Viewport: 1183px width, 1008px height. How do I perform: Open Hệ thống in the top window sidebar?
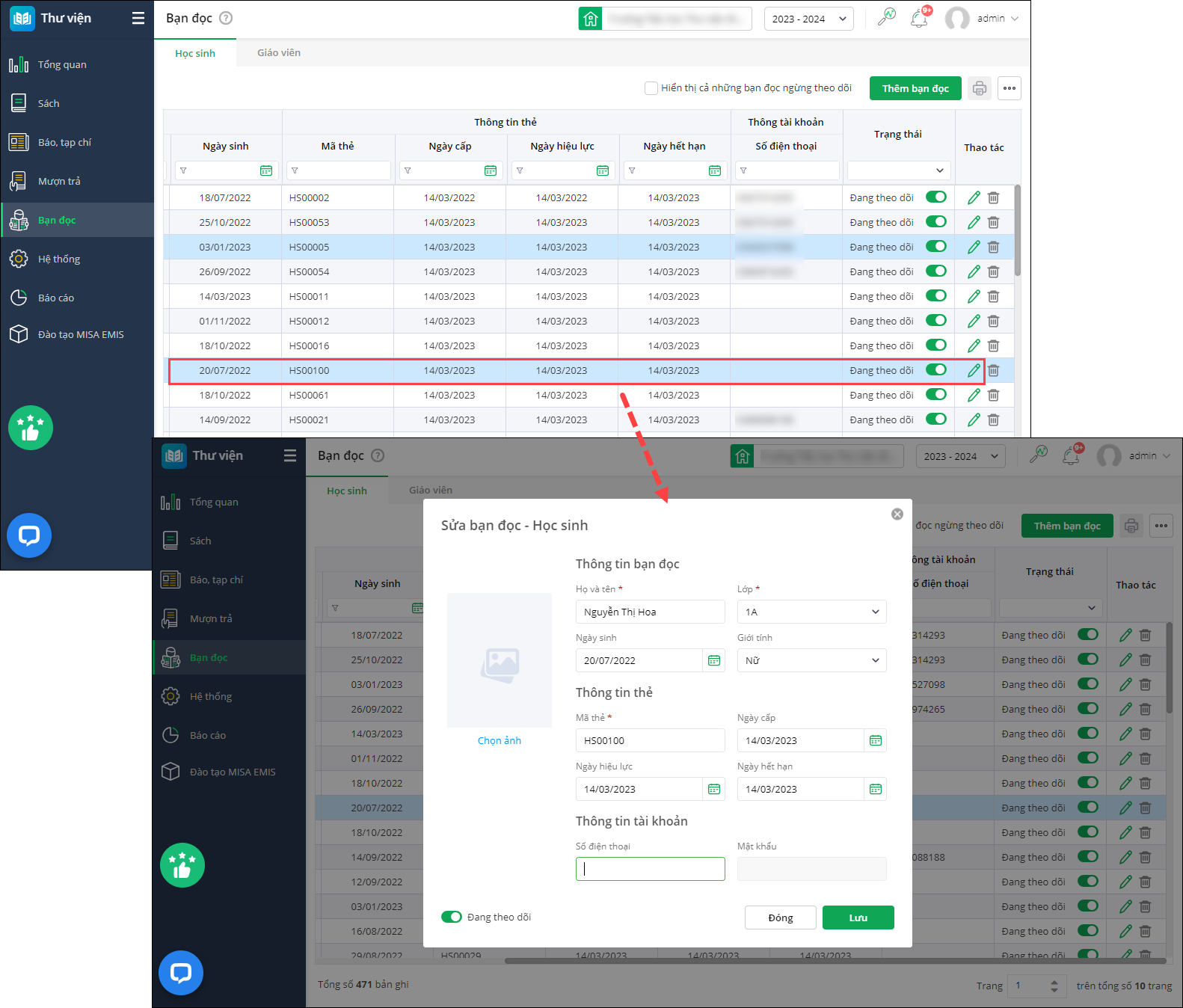77,259
